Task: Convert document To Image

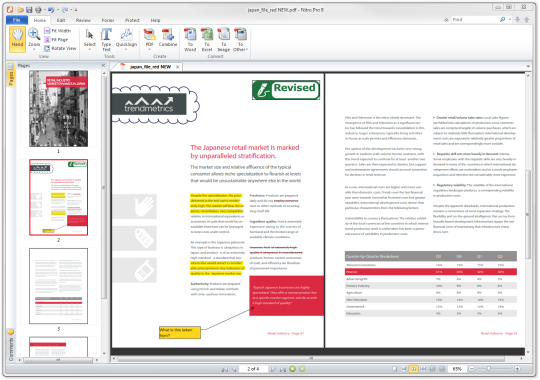Action: click(x=224, y=40)
